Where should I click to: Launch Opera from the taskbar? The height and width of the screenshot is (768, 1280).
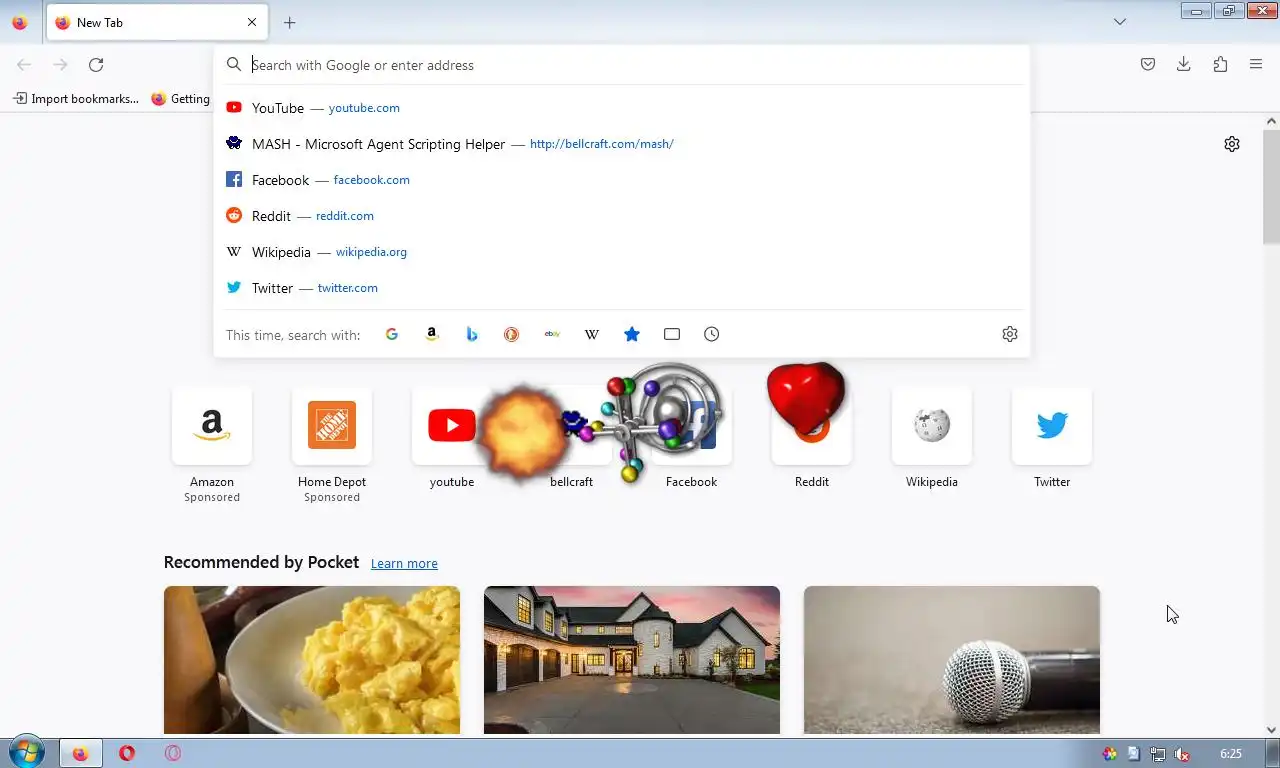coord(127,754)
